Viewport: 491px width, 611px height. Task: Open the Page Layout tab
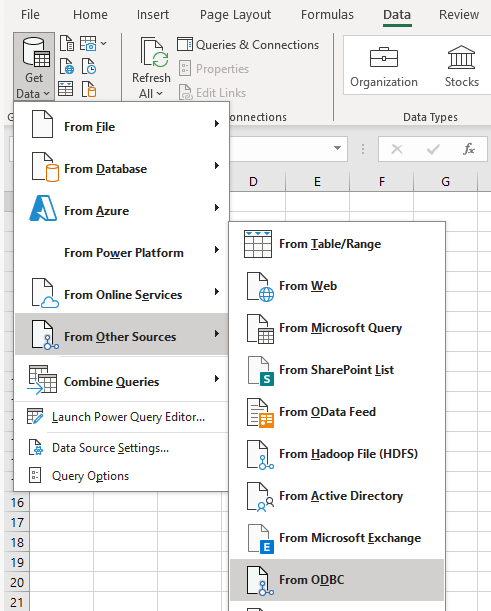pos(235,15)
